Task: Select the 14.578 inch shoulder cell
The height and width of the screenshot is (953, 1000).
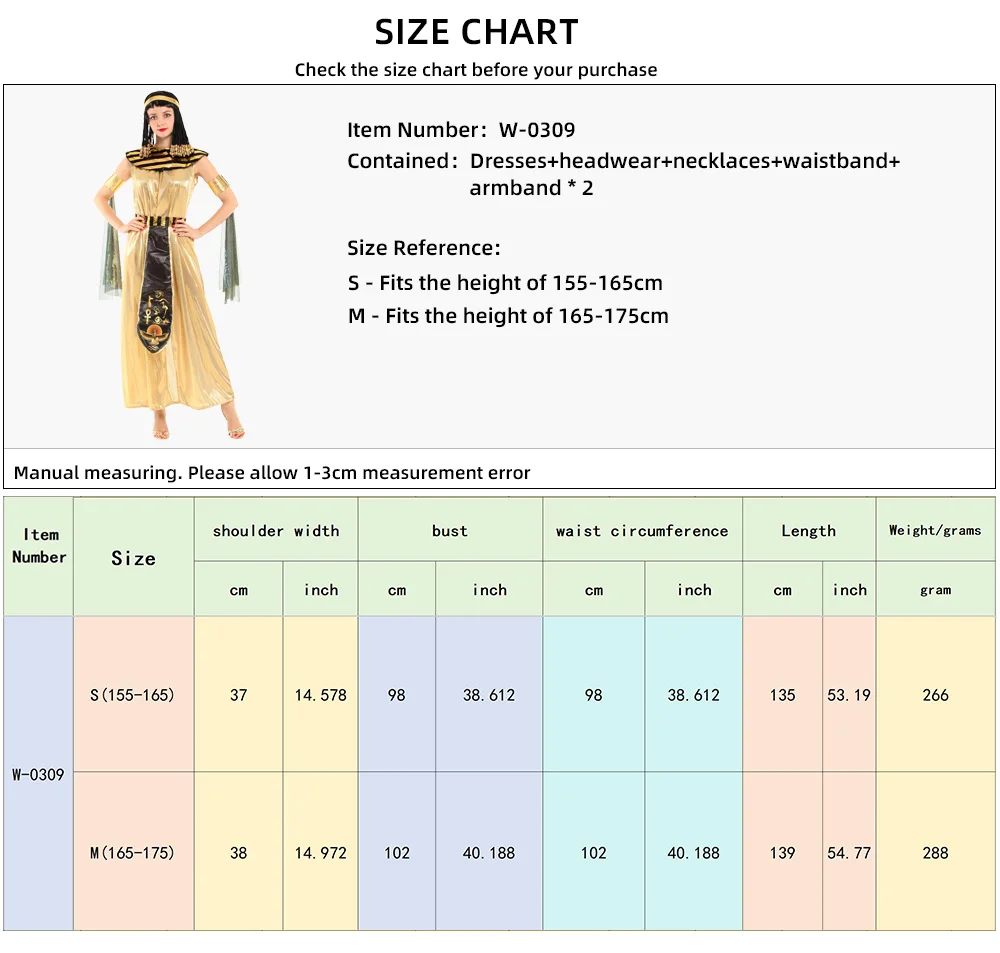Action: pyautogui.click(x=320, y=695)
